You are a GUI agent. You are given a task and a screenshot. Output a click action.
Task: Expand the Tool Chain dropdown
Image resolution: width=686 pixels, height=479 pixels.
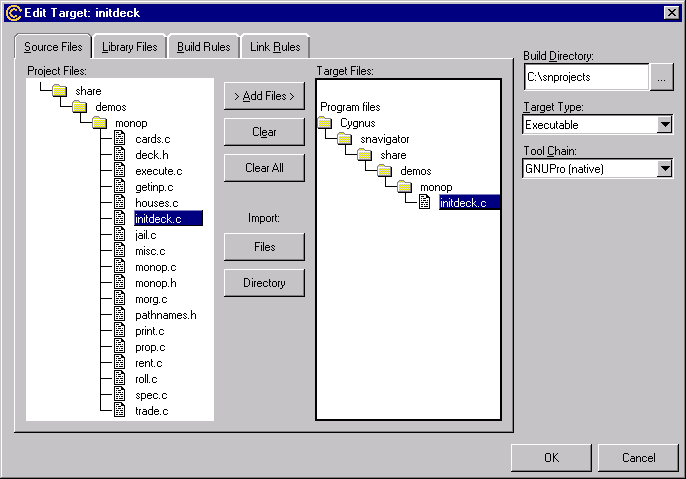pos(664,169)
